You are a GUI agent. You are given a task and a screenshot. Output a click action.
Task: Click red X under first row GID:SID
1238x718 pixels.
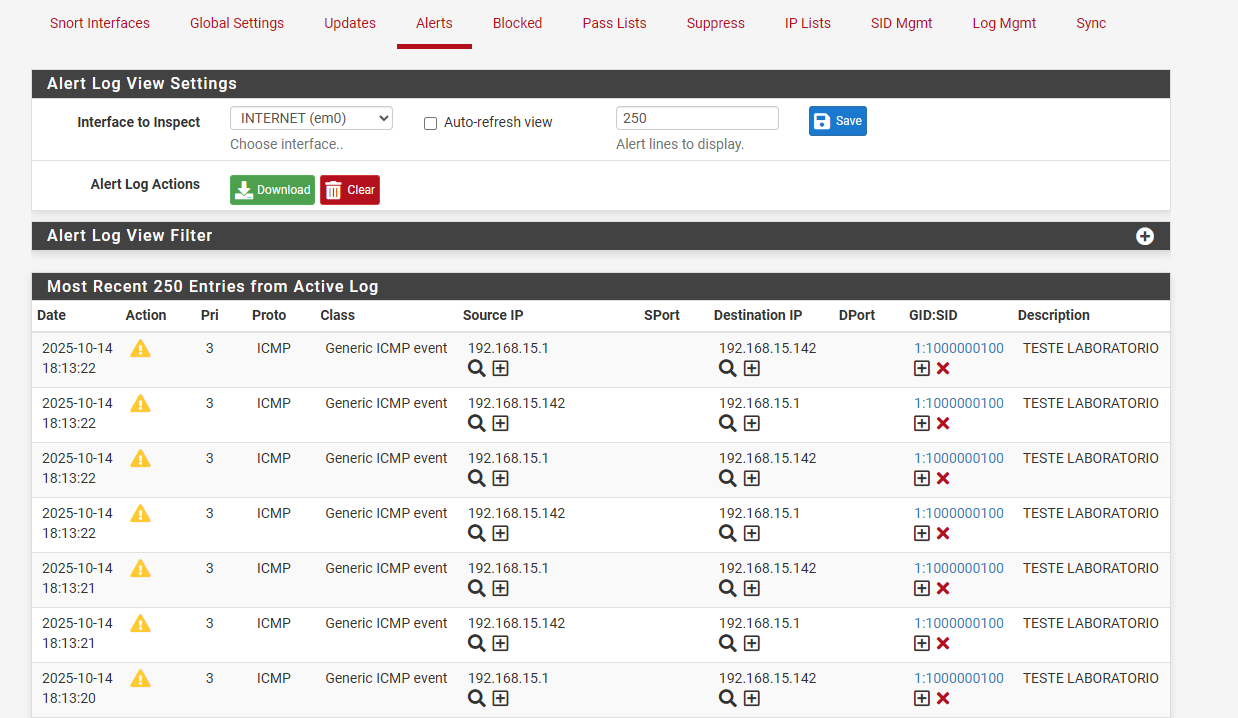click(x=943, y=369)
